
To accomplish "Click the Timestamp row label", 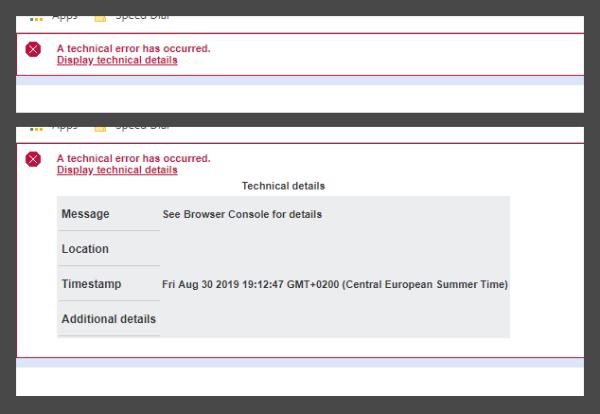I will (x=91, y=284).
